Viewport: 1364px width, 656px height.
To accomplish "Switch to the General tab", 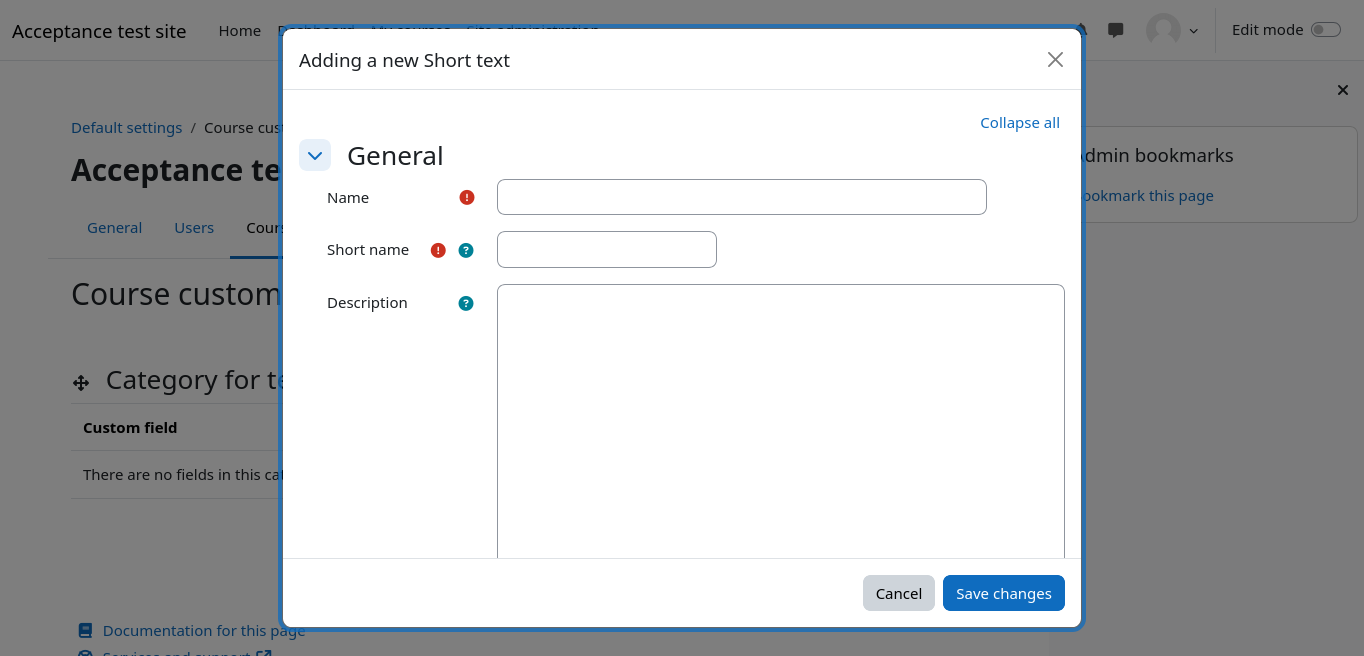I will pos(114,228).
